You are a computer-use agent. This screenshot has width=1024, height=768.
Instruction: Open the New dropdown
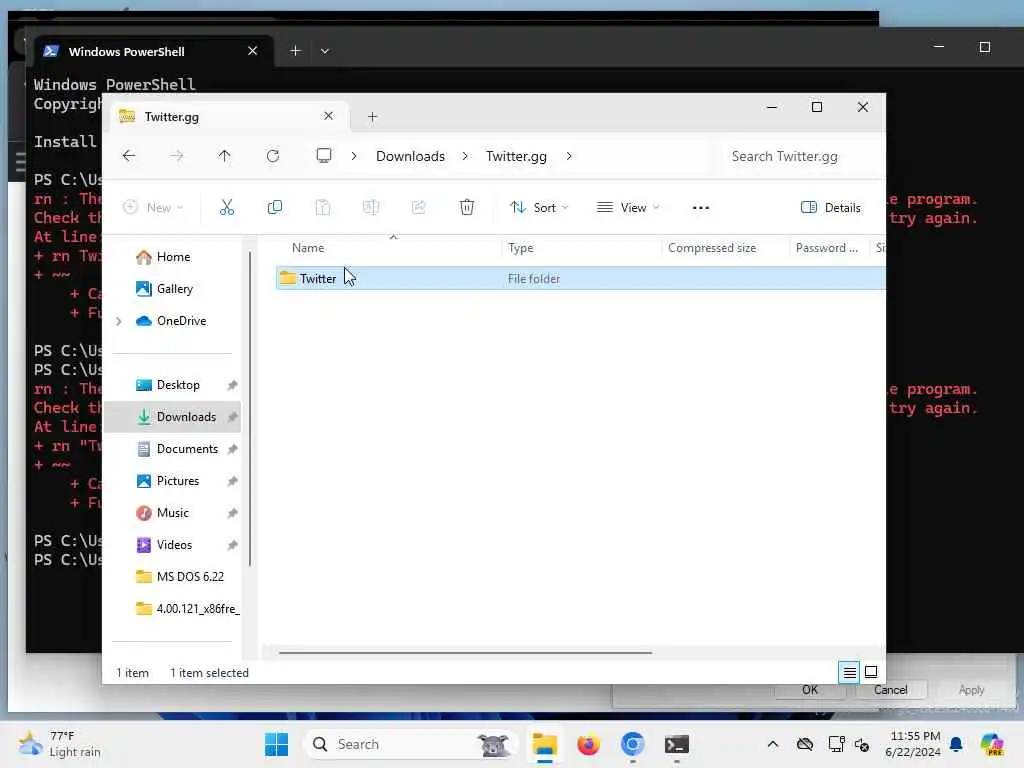(x=153, y=208)
